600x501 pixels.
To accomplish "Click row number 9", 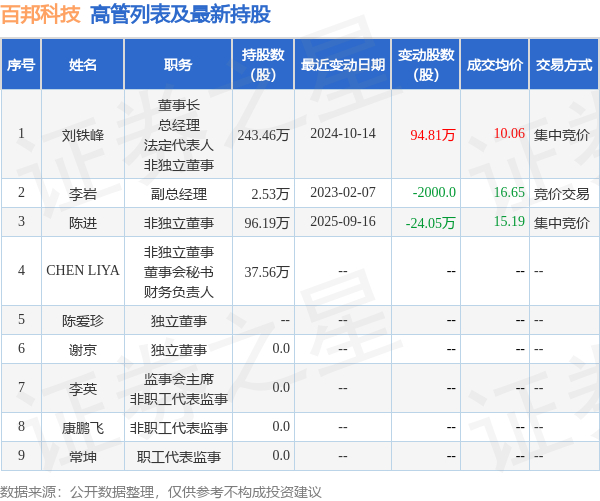I will pos(21,455).
